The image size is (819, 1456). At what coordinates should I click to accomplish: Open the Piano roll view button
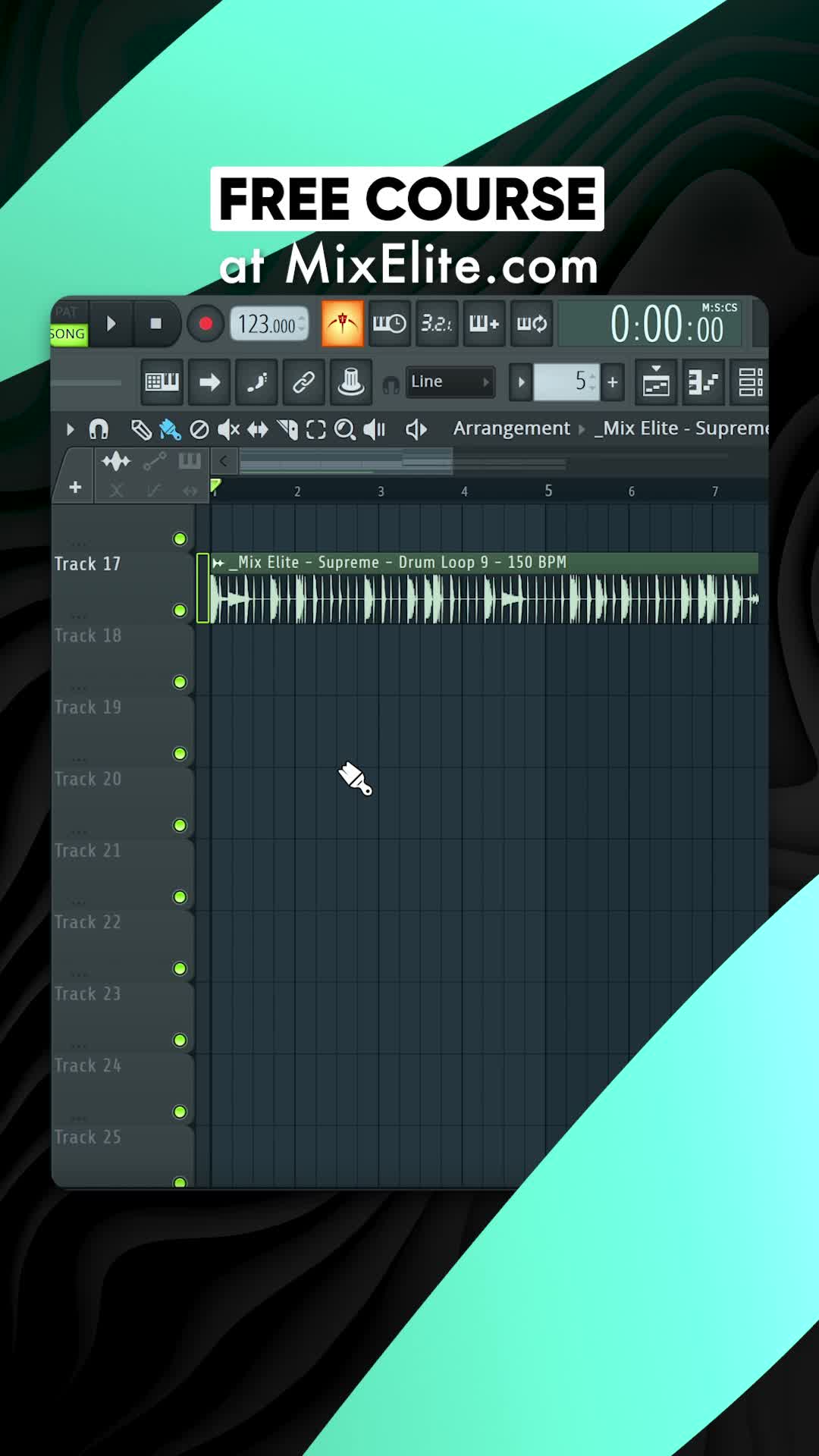[703, 381]
